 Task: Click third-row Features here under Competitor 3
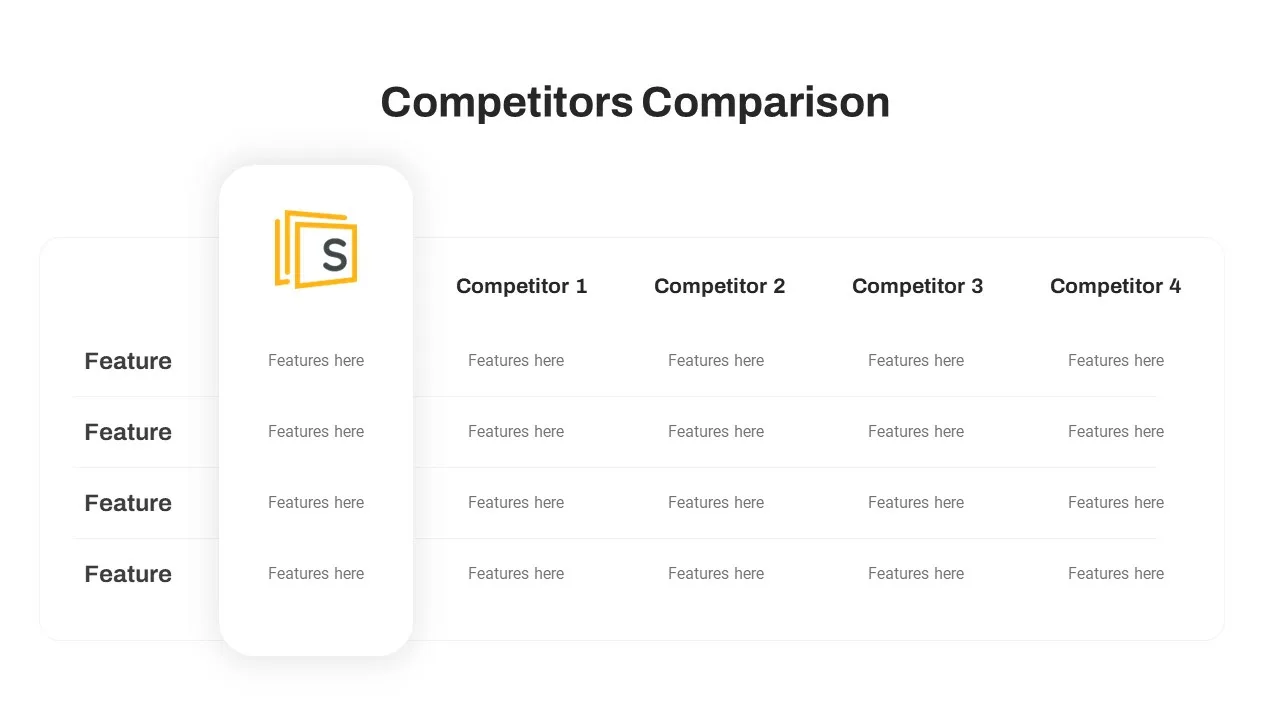coord(916,502)
